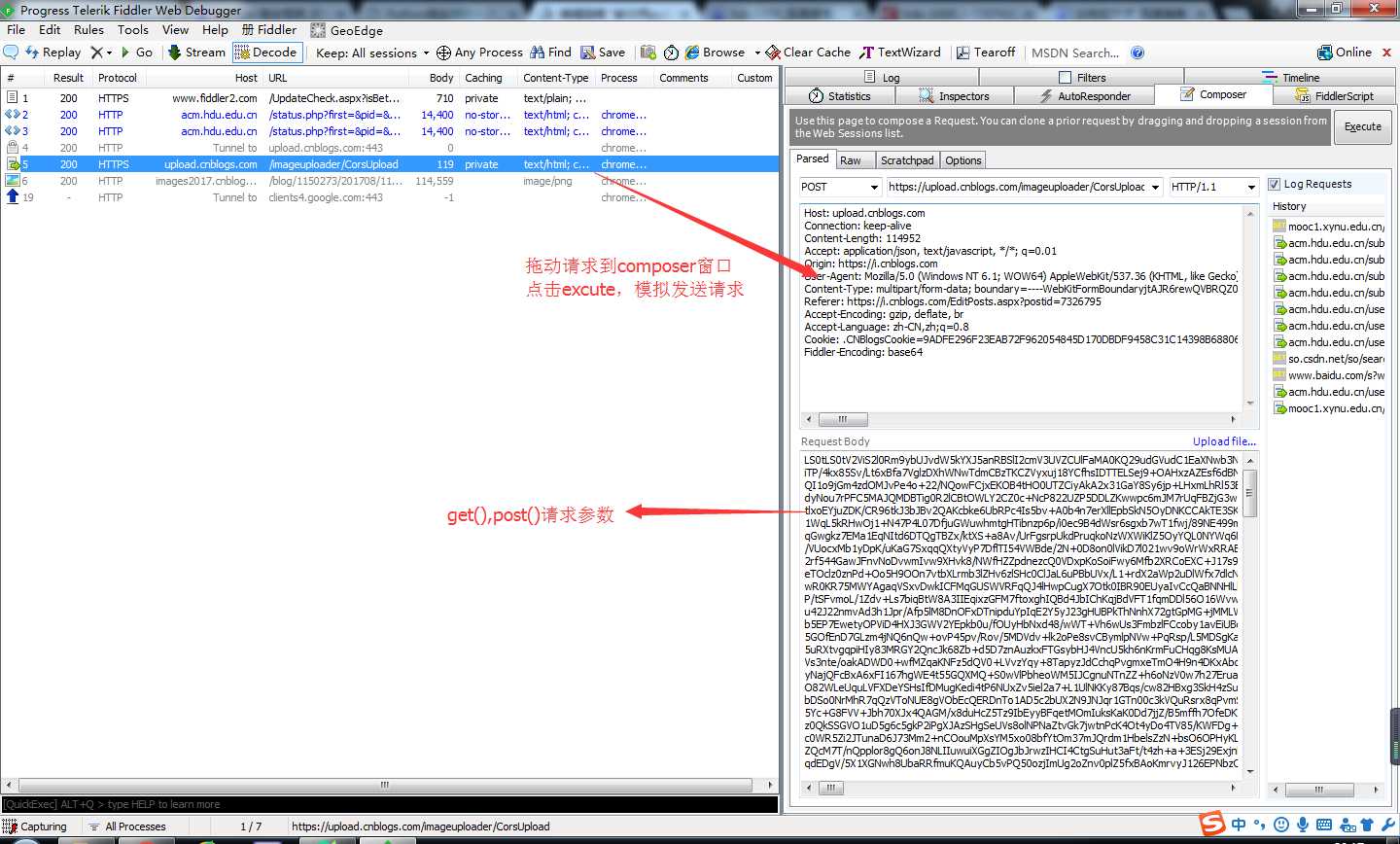
Task: Switch to the Log tab
Action: 883,77
